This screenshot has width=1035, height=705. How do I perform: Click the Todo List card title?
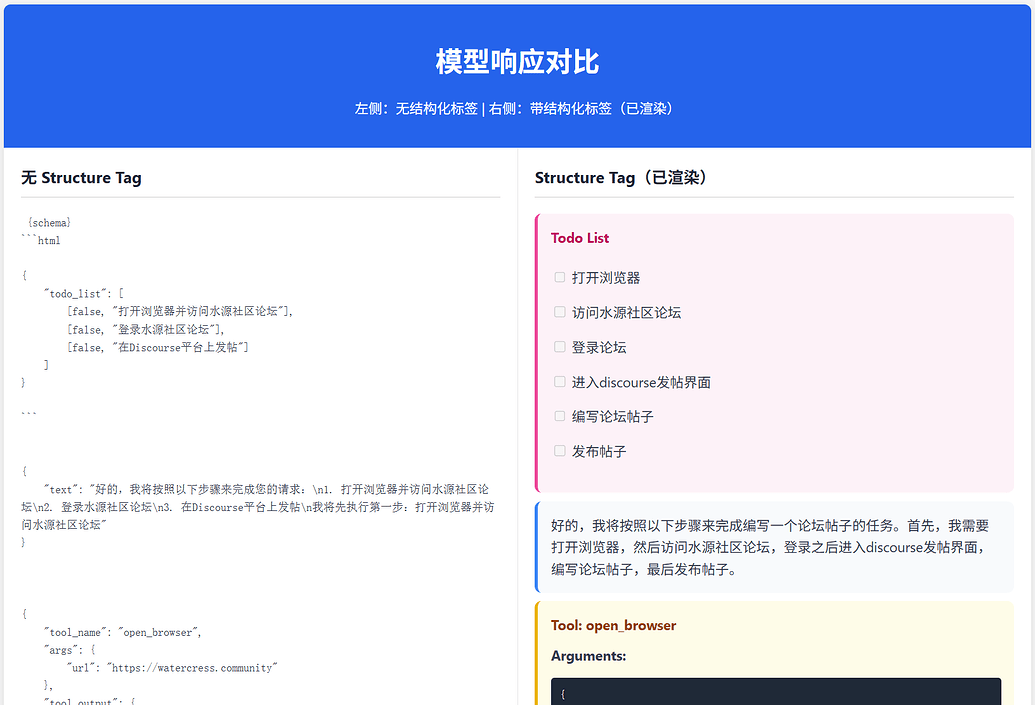pos(580,238)
